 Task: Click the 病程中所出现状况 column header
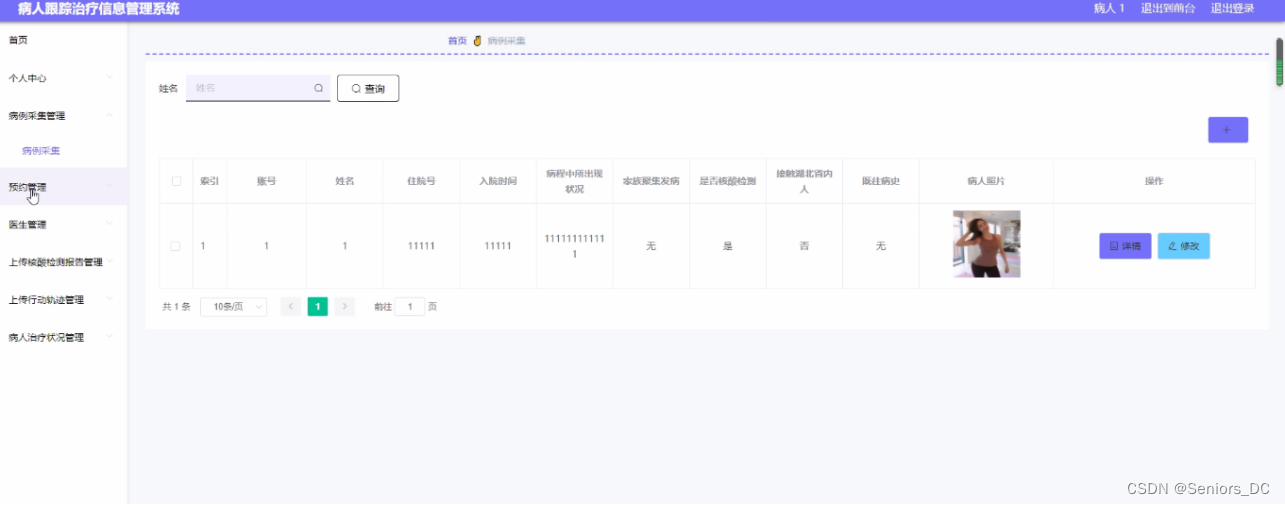tap(574, 181)
